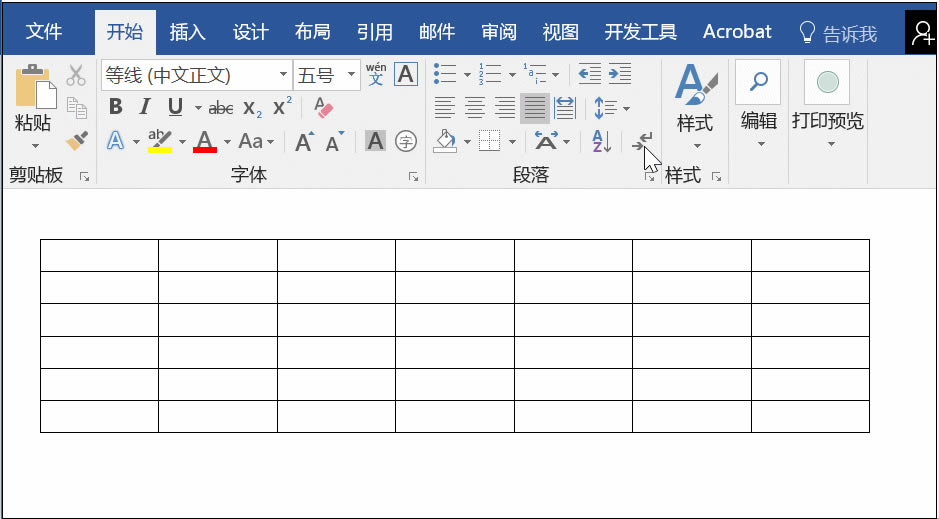Click the enclosed character icon
The width and height of the screenshot is (939, 519).
pyautogui.click(x=406, y=142)
